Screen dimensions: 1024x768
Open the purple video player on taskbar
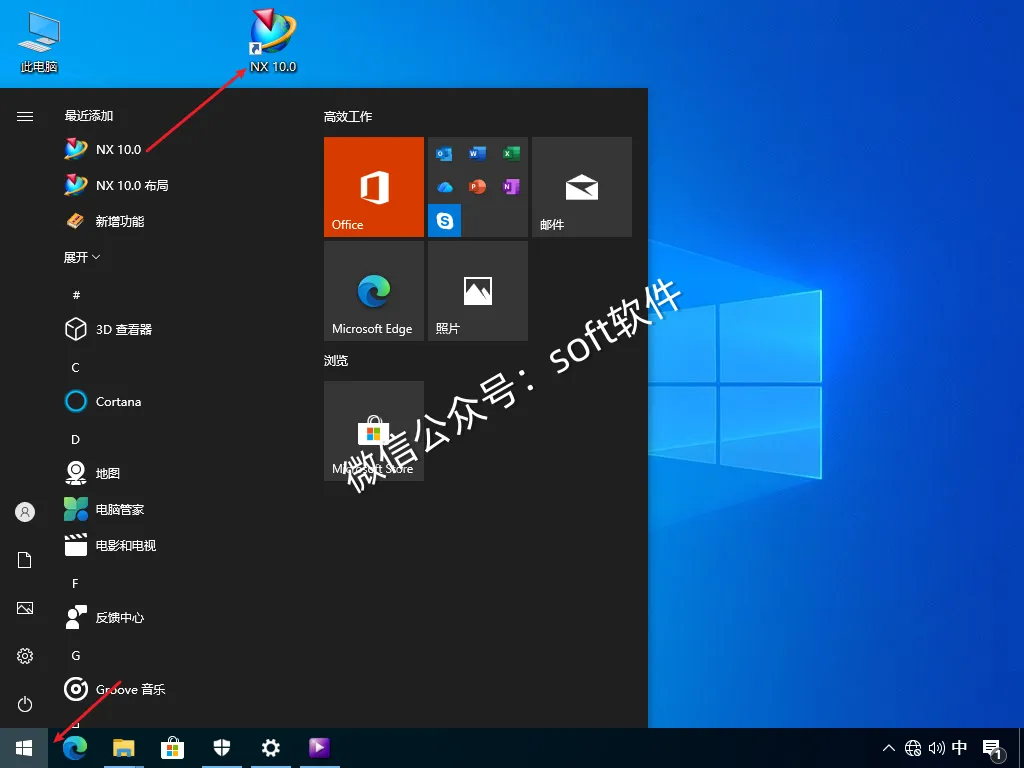coord(319,748)
